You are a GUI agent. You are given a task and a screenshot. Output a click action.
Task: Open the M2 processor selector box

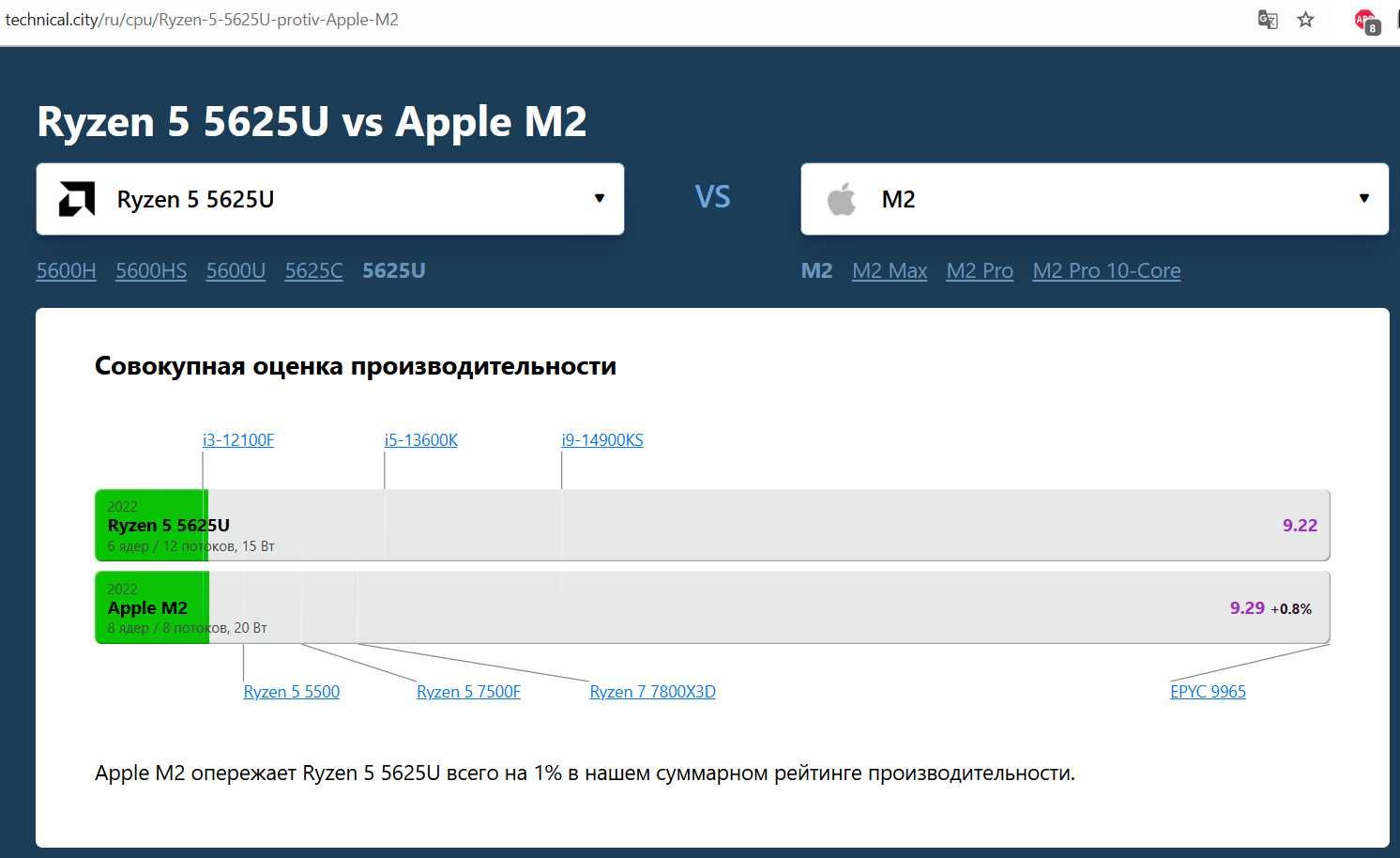(x=1094, y=199)
